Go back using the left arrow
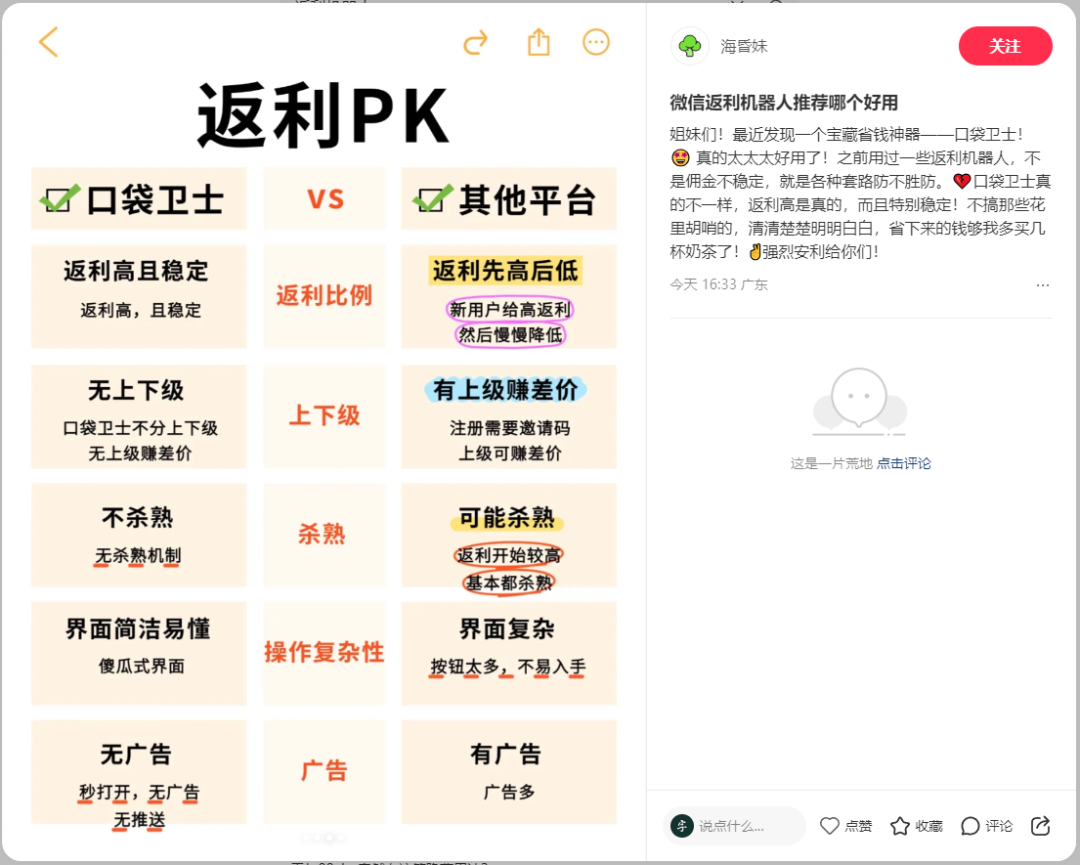The height and width of the screenshot is (865, 1080). pyautogui.click(x=48, y=42)
